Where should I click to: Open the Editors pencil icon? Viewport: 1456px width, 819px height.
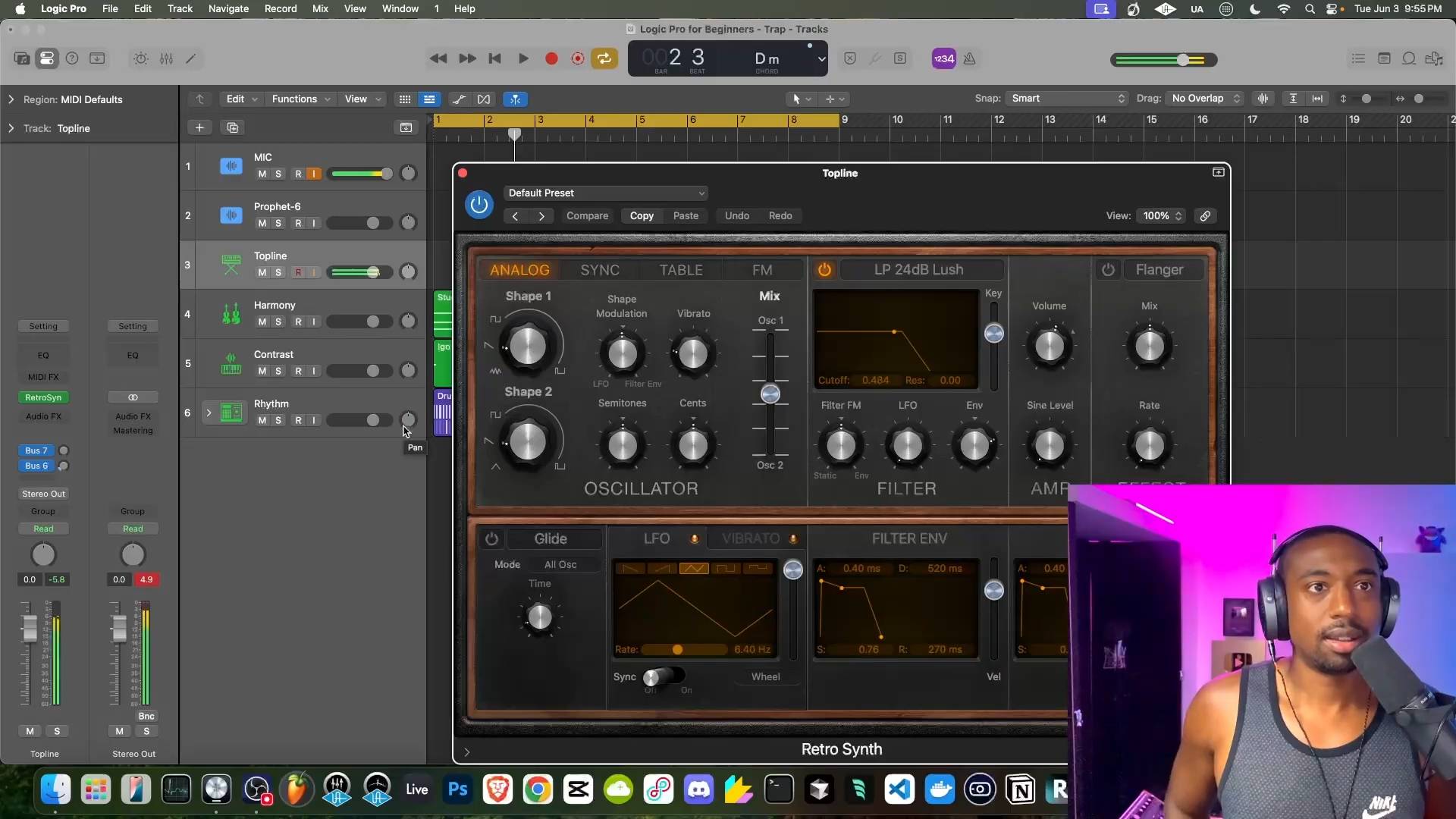pyautogui.click(x=191, y=58)
